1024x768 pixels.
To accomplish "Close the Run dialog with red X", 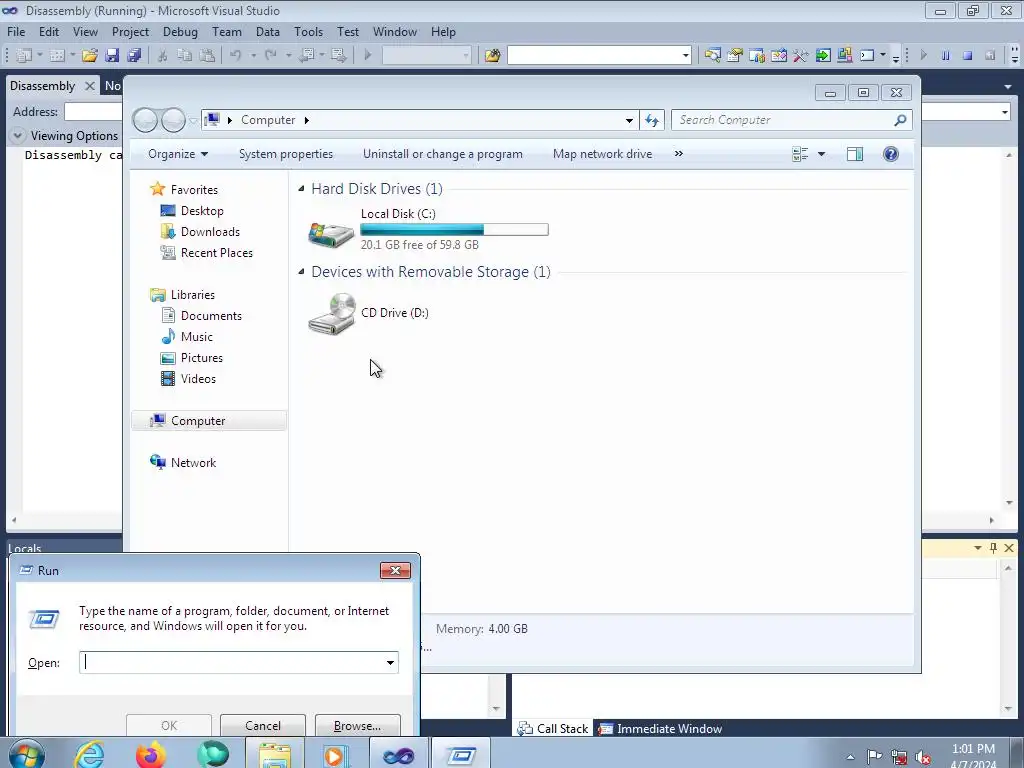I will coord(396,570).
